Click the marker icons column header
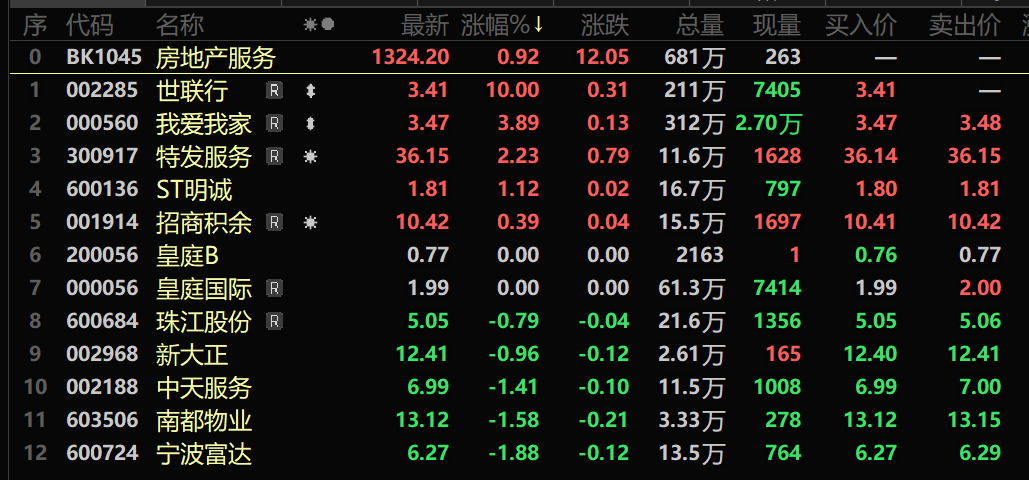This screenshot has width=1029, height=480. (319, 25)
